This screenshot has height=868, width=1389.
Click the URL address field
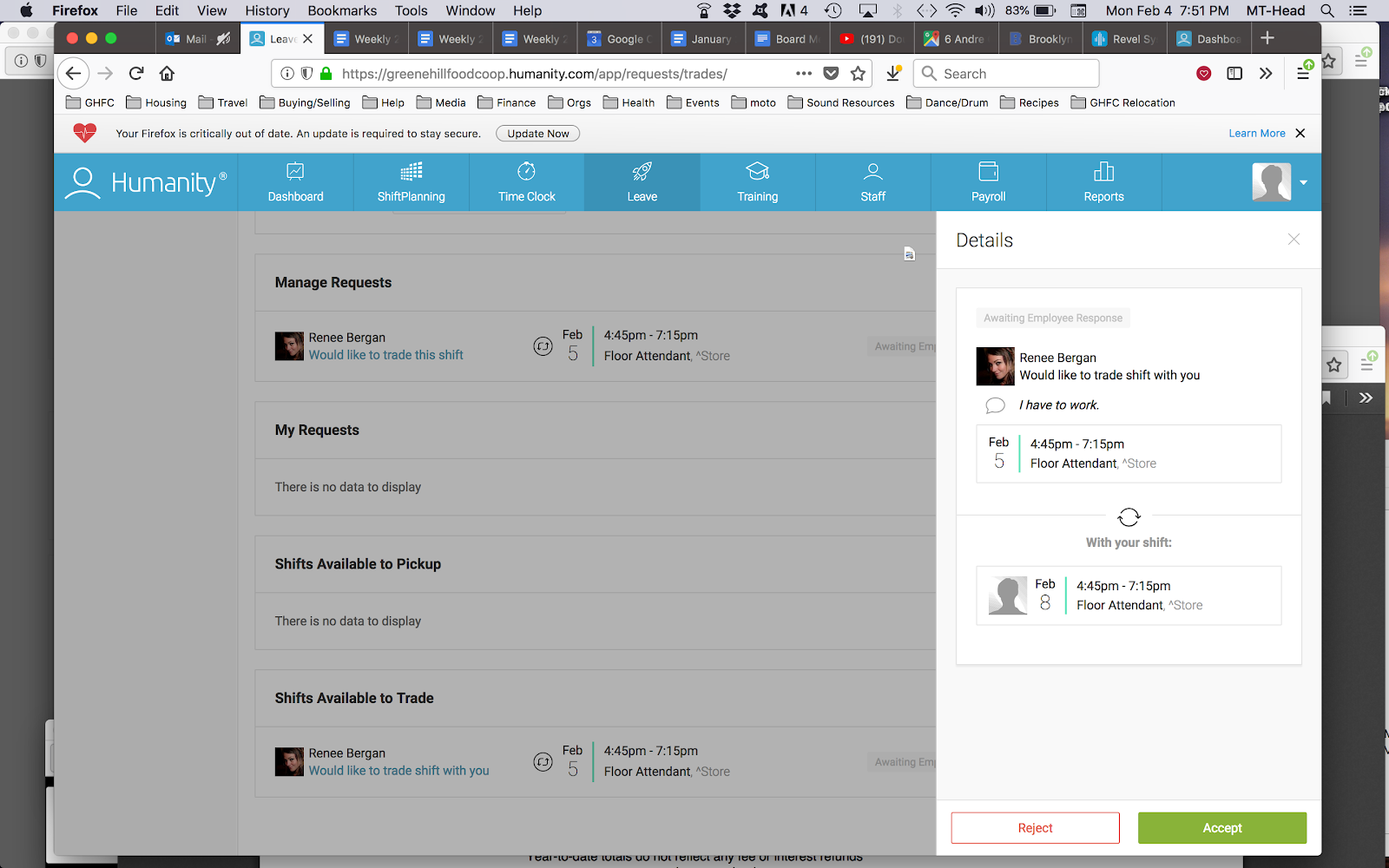point(564,74)
